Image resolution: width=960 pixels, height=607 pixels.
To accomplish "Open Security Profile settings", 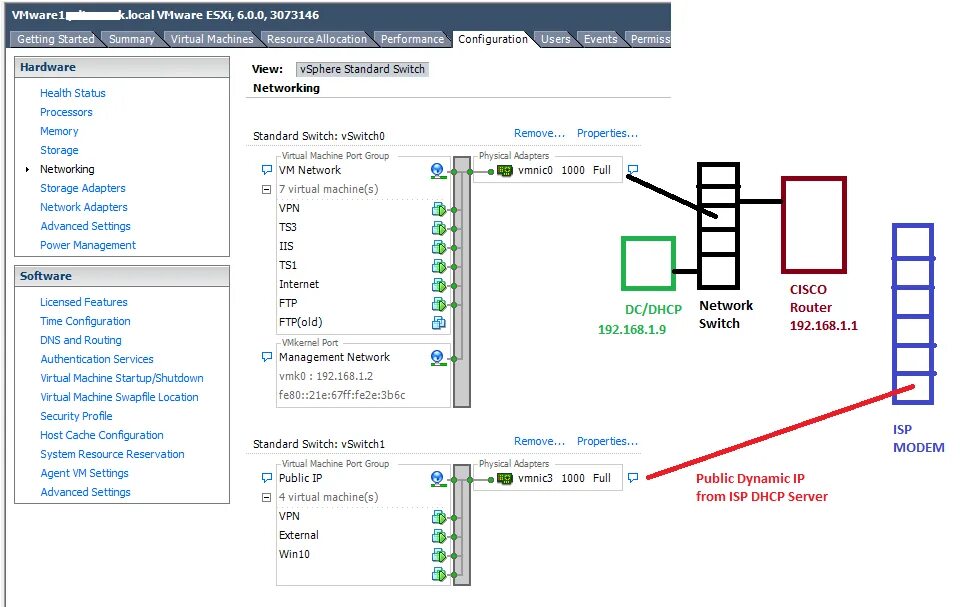I will [77, 416].
